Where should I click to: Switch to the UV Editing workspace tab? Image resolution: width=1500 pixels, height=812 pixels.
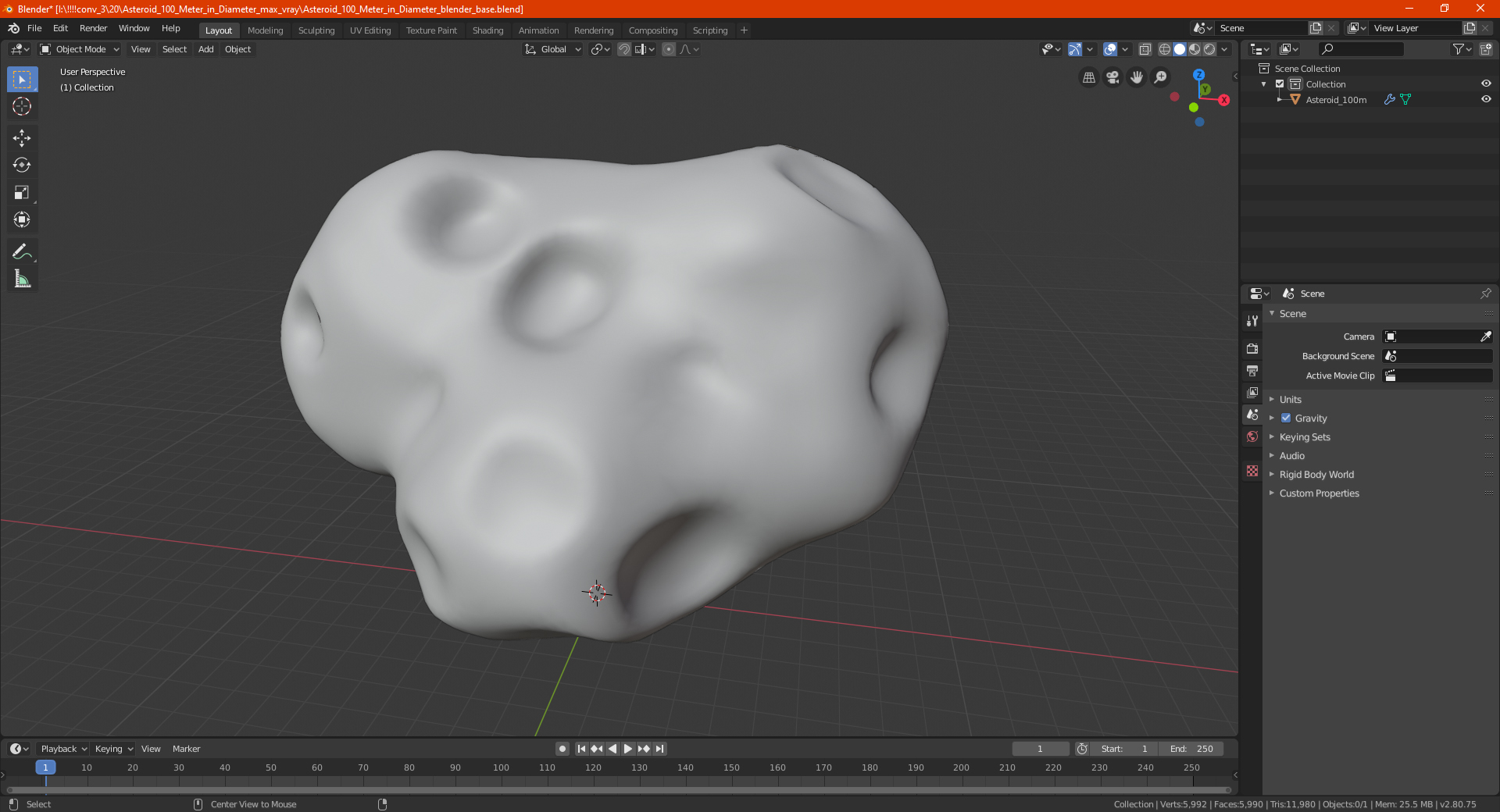(370, 30)
